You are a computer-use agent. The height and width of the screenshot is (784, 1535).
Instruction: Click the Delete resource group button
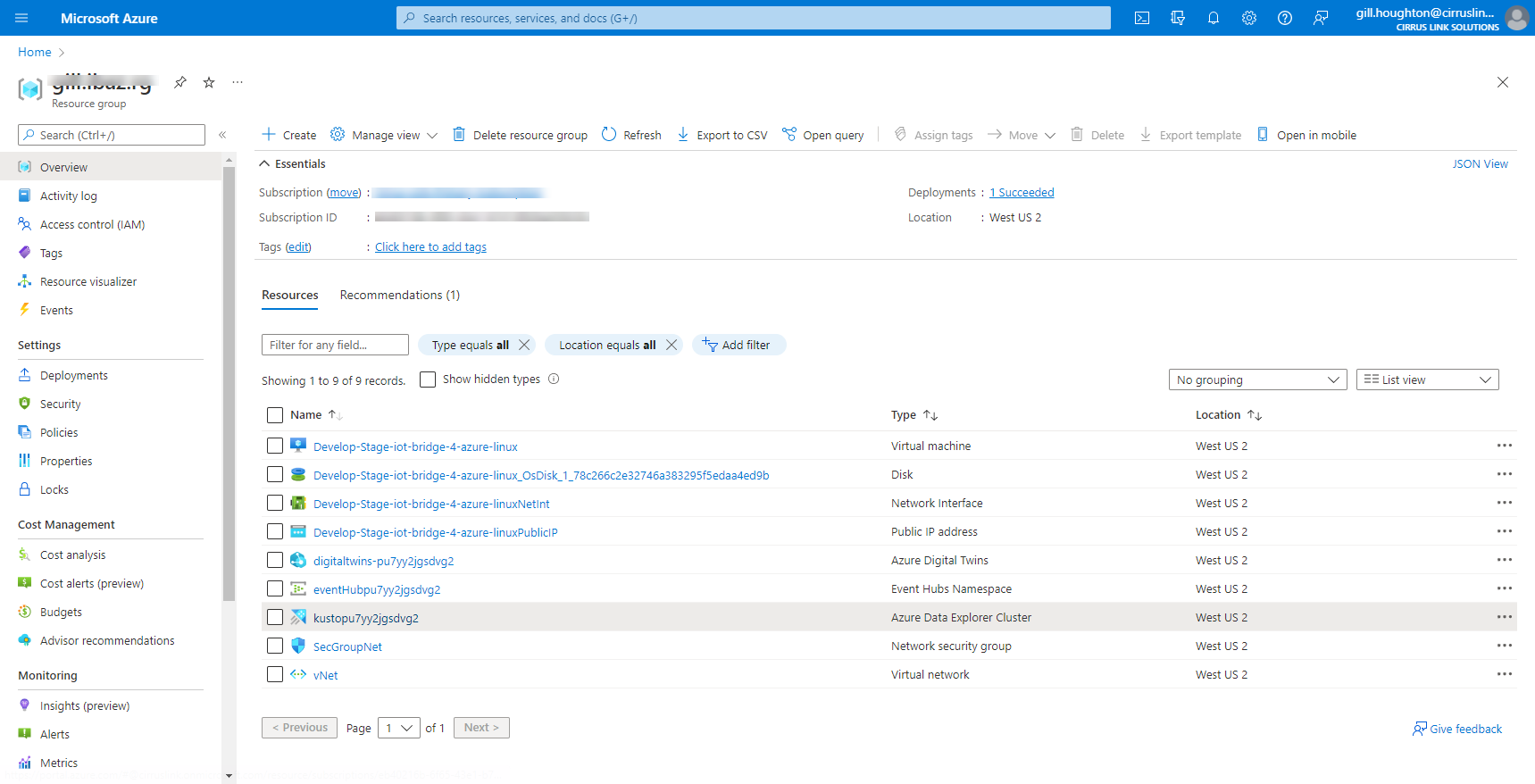coord(520,135)
